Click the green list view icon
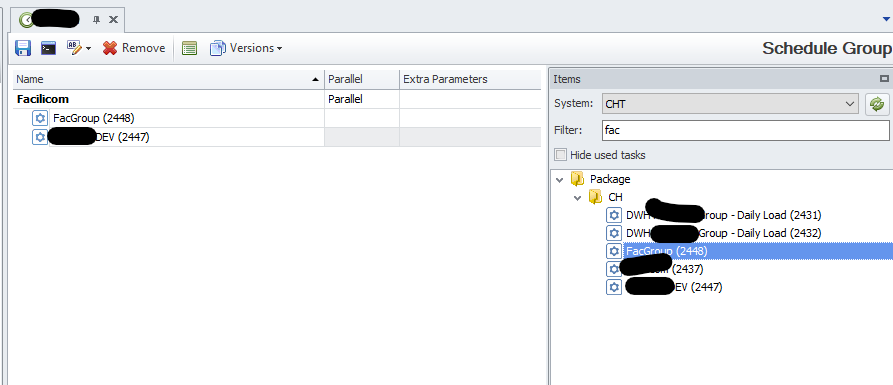The image size is (893, 385). coord(190,48)
